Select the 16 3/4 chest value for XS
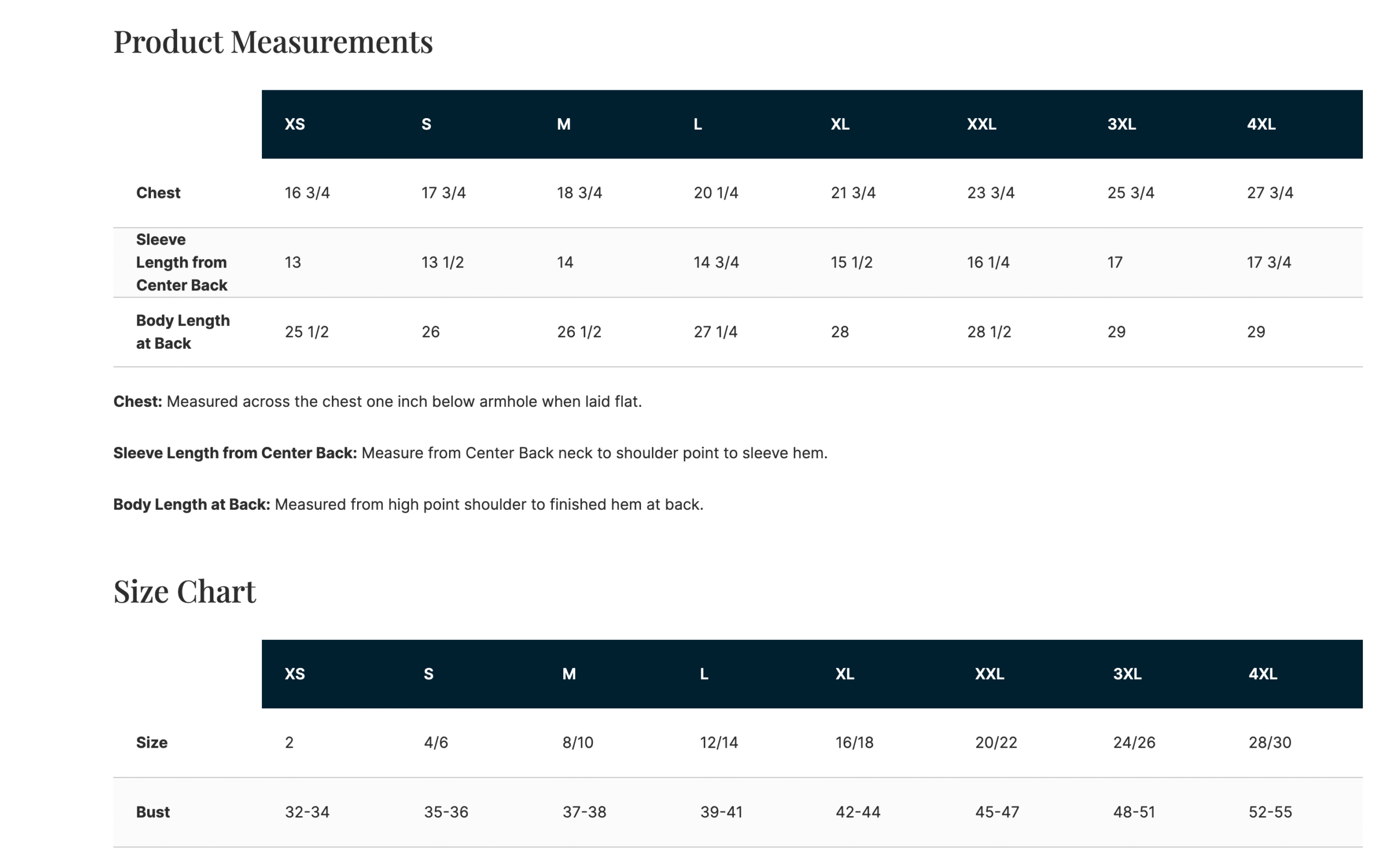Screen dimensions: 1400x868 click(x=307, y=193)
